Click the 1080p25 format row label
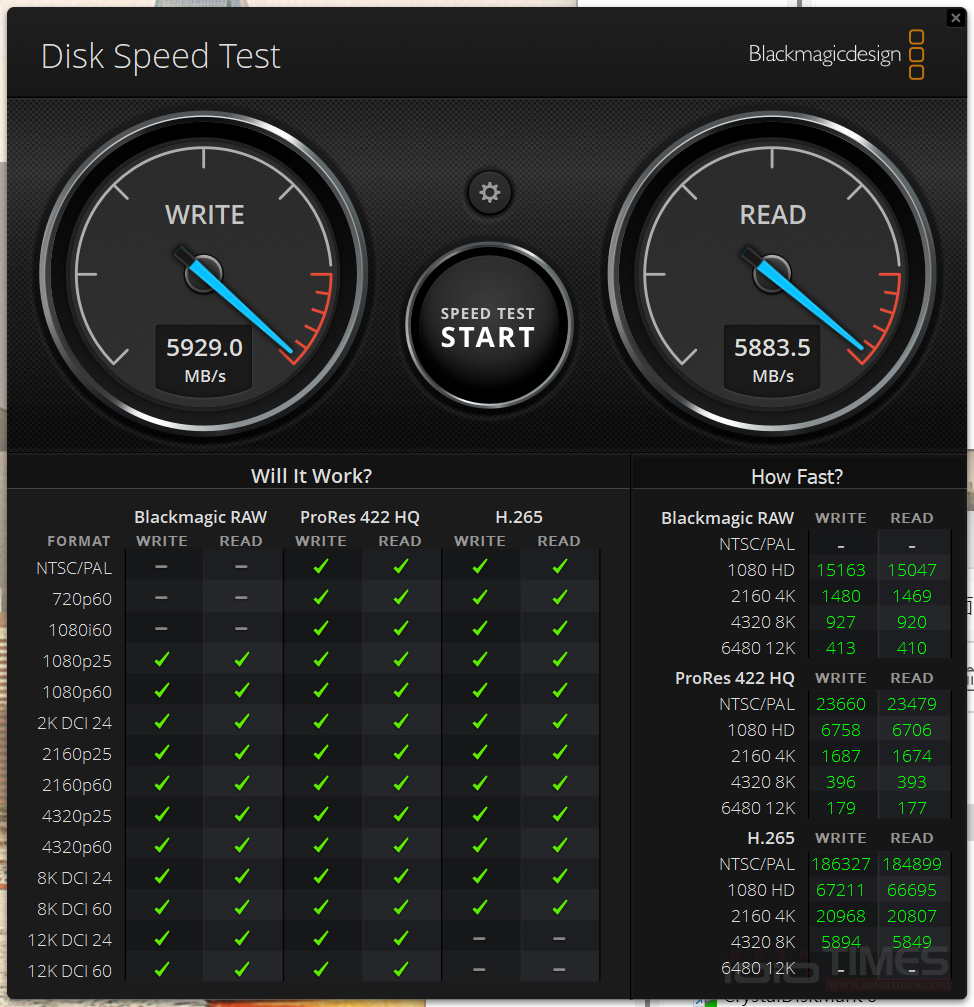974x1007 pixels. (x=76, y=661)
